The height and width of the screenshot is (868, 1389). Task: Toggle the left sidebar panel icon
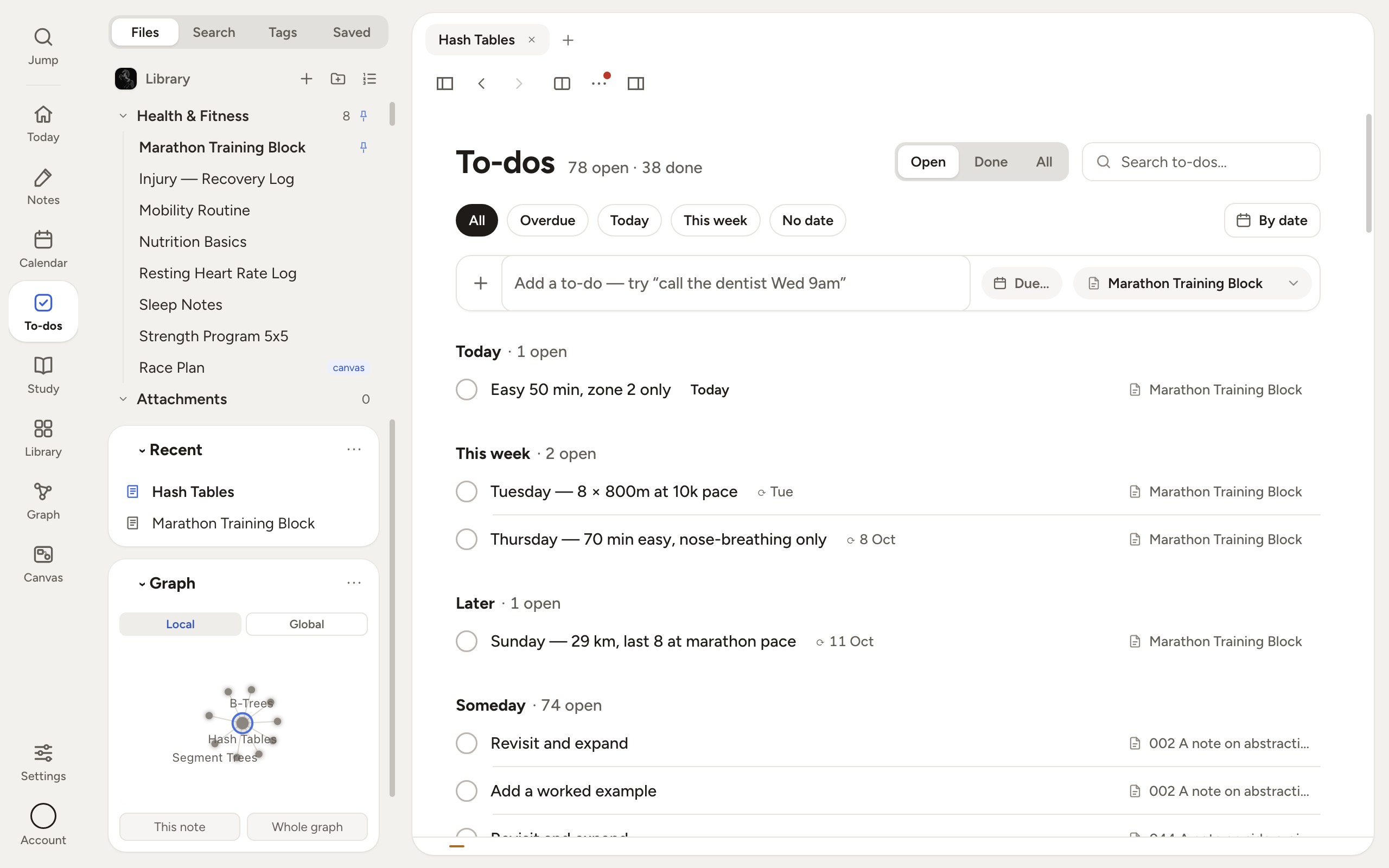coord(445,84)
